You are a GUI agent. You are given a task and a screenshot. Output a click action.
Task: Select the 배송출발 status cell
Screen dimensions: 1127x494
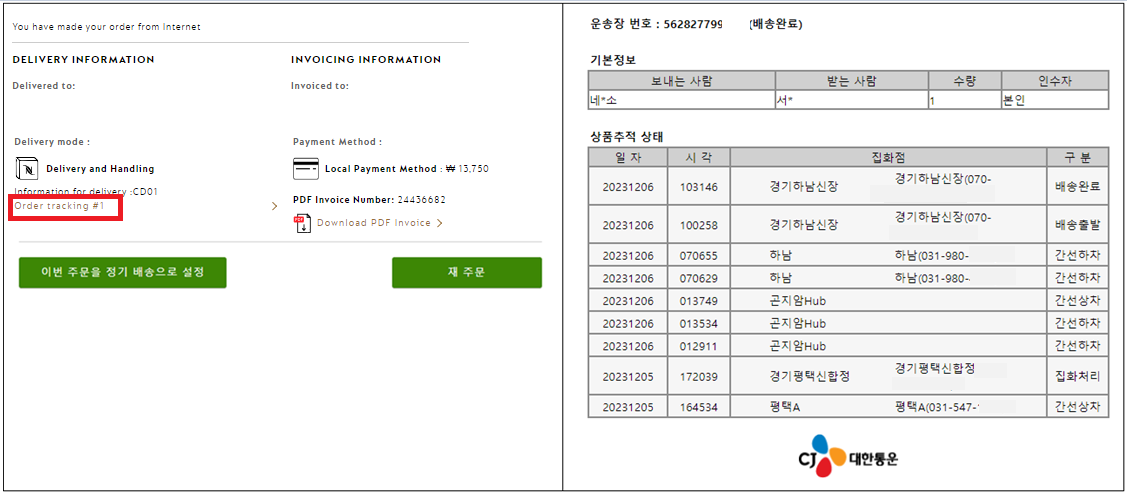(x=1077, y=224)
